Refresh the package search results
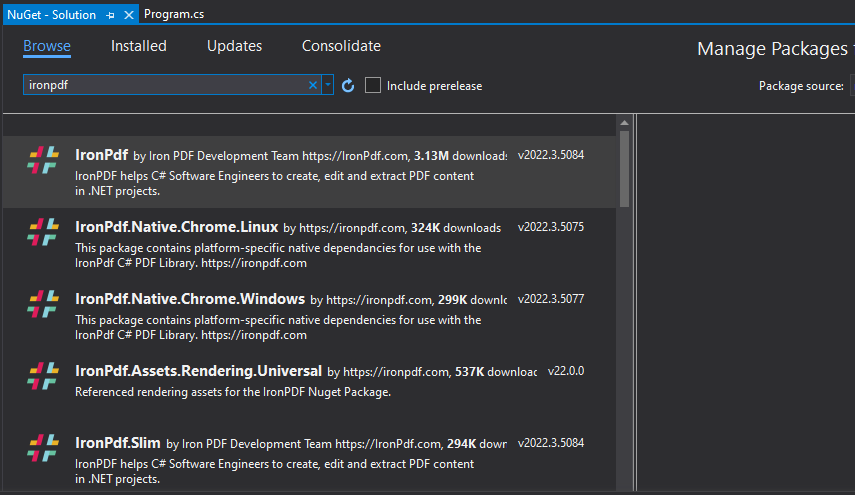Viewport: 855px width, 495px height. pos(348,86)
